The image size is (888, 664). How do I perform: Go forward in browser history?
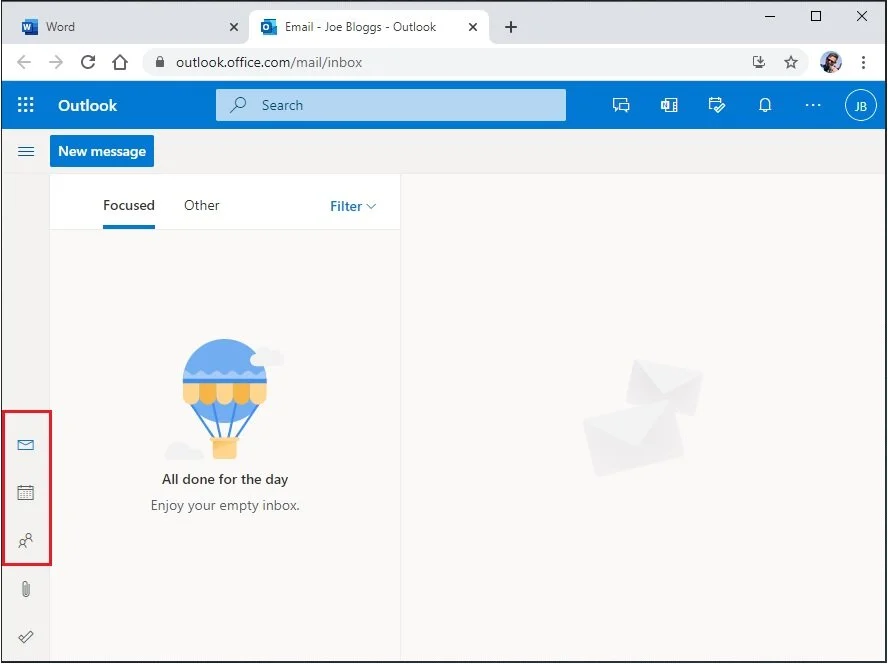click(56, 62)
